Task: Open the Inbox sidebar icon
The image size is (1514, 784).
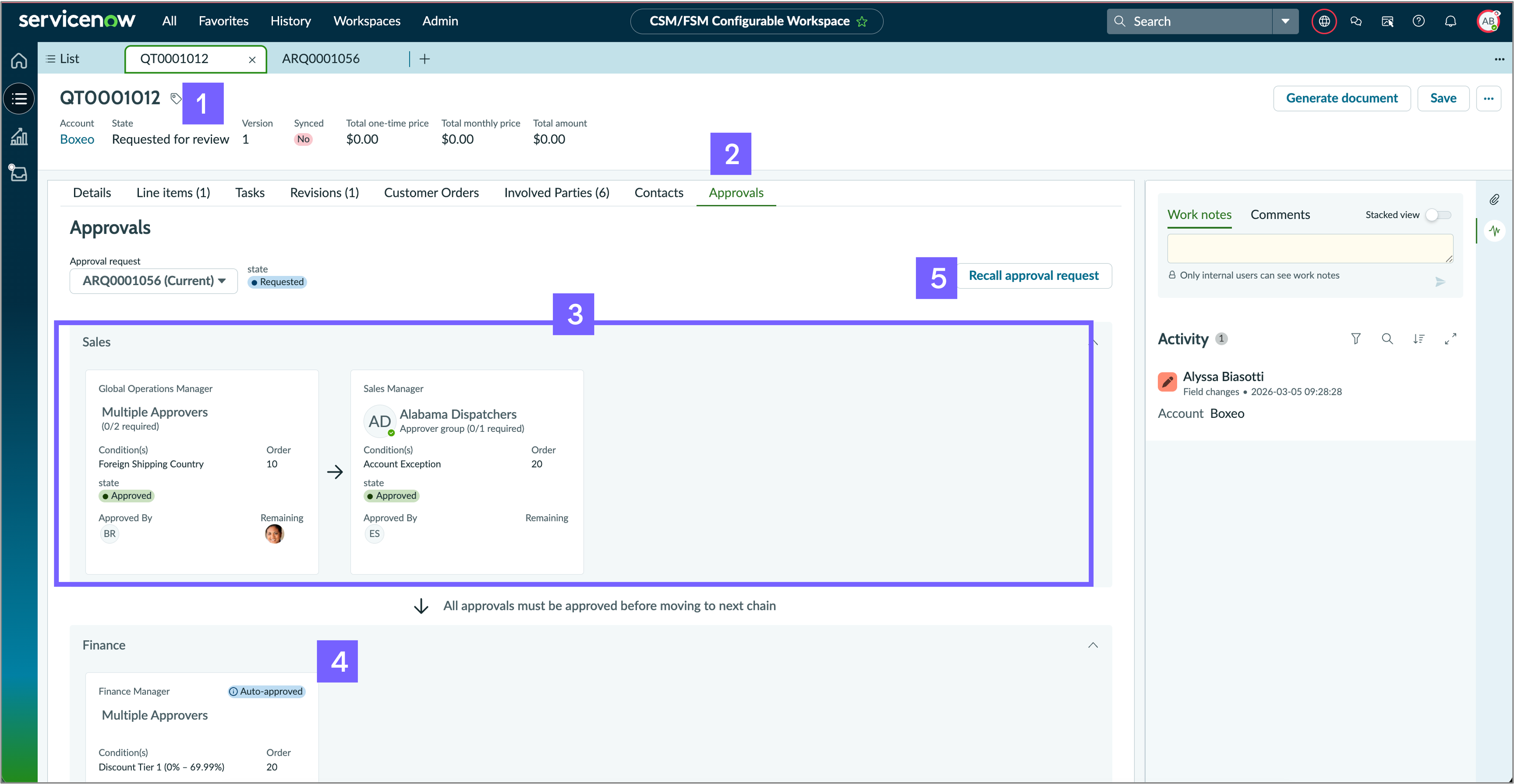Action: (x=19, y=173)
